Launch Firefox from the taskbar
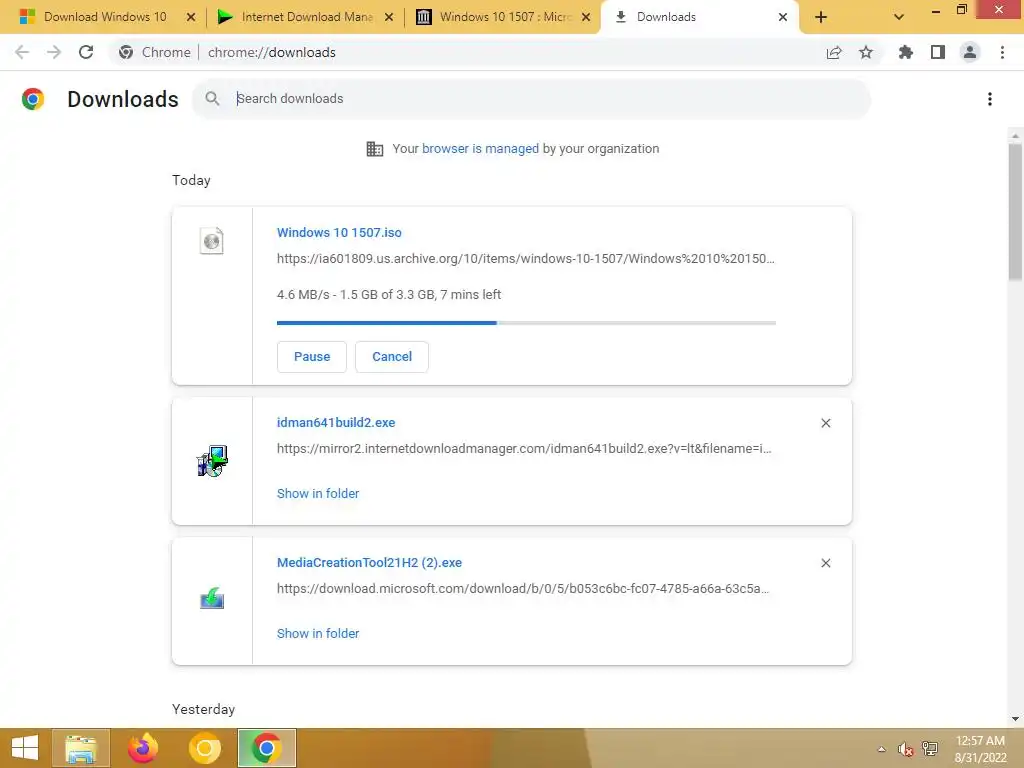The height and width of the screenshot is (768, 1024). (x=143, y=748)
